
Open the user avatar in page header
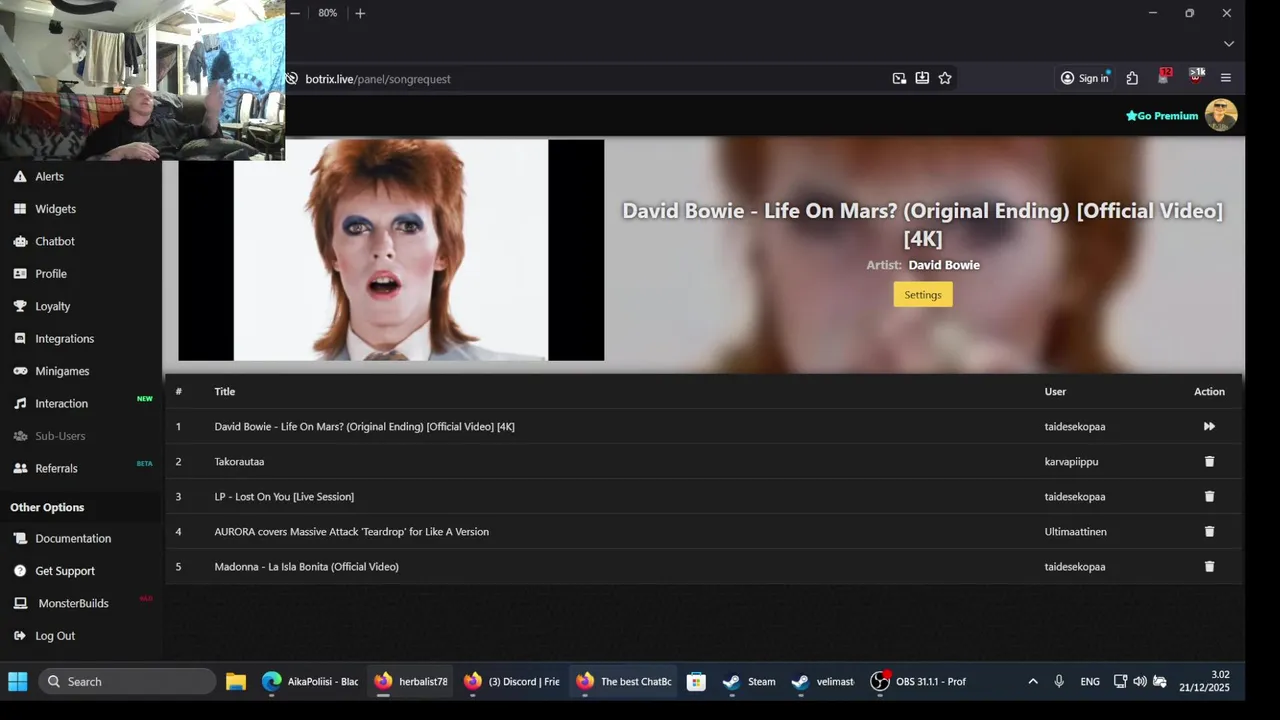[1221, 115]
